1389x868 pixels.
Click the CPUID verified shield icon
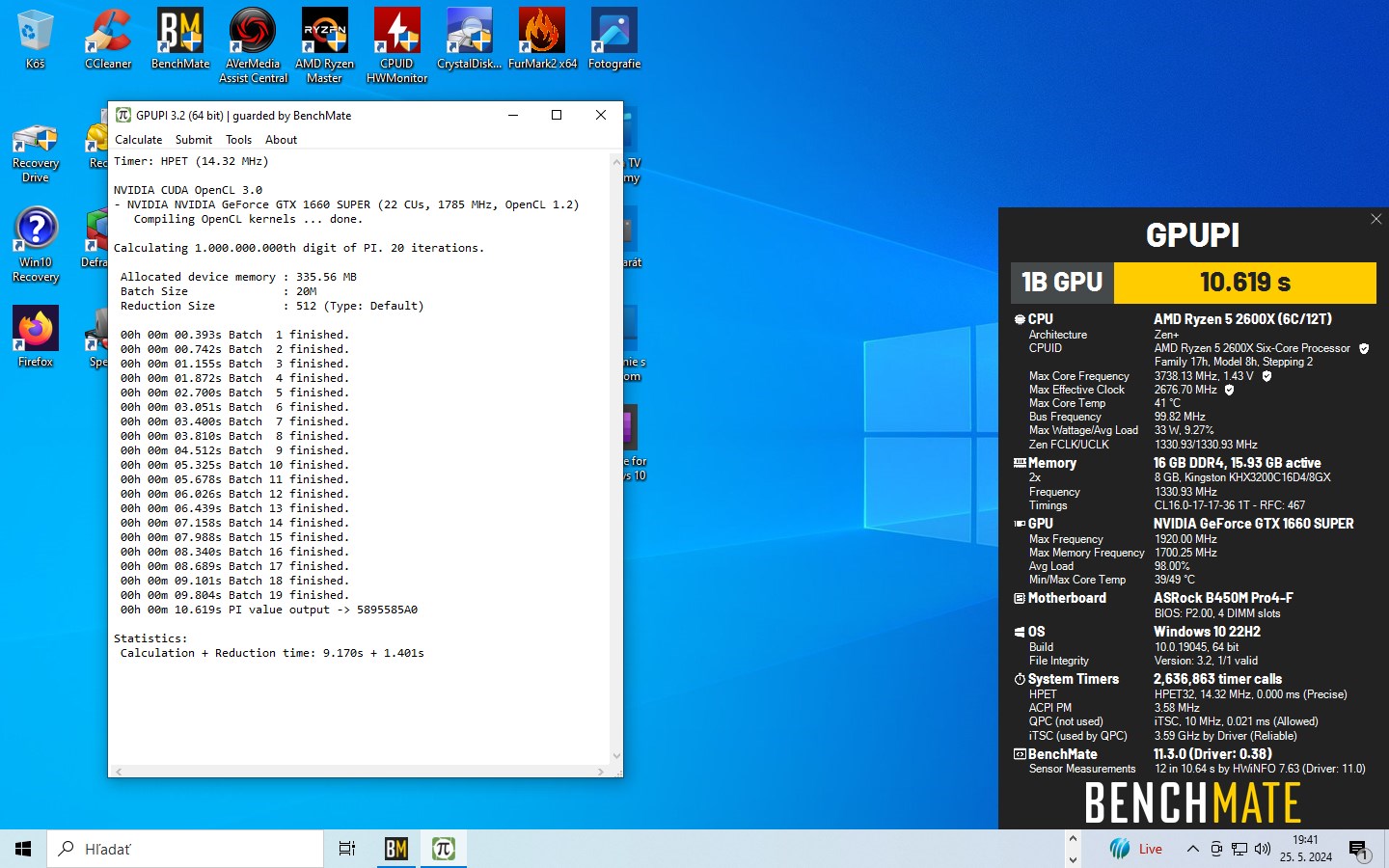click(1364, 348)
